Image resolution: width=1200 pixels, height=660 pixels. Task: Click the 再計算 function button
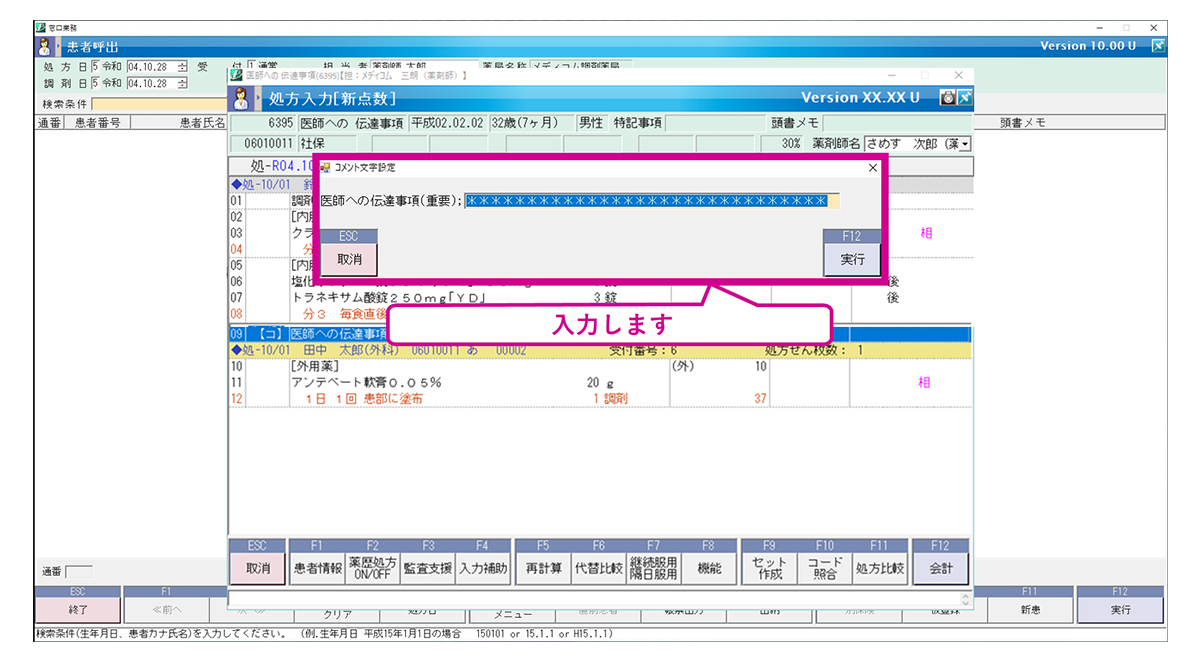pyautogui.click(x=543, y=569)
